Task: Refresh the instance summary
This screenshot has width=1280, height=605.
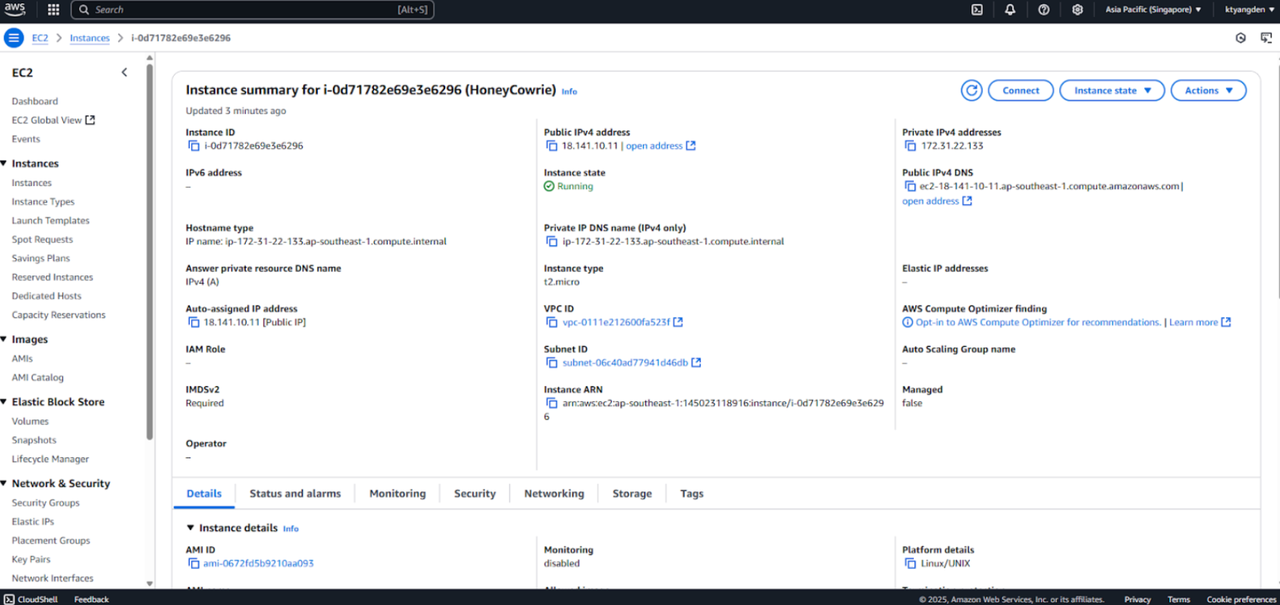Action: coord(971,90)
